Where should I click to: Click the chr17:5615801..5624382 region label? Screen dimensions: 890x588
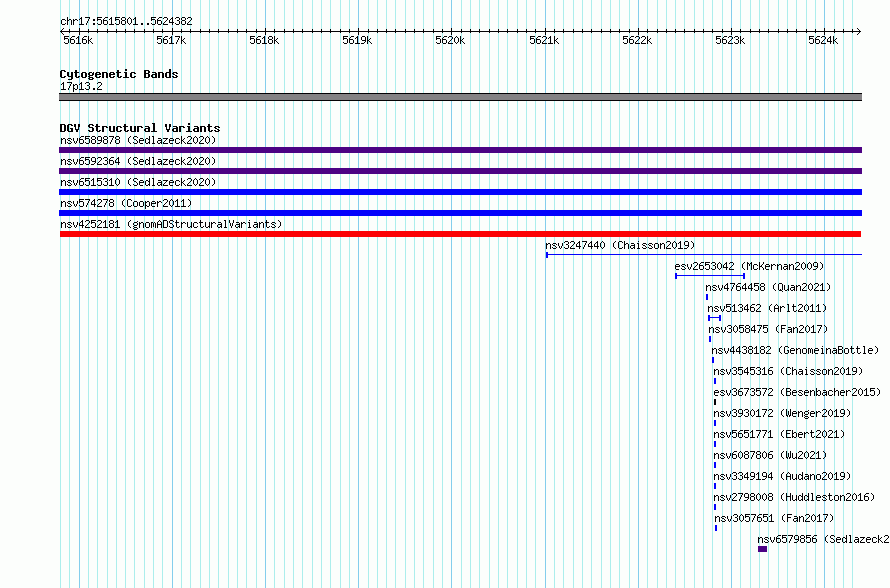point(126,21)
